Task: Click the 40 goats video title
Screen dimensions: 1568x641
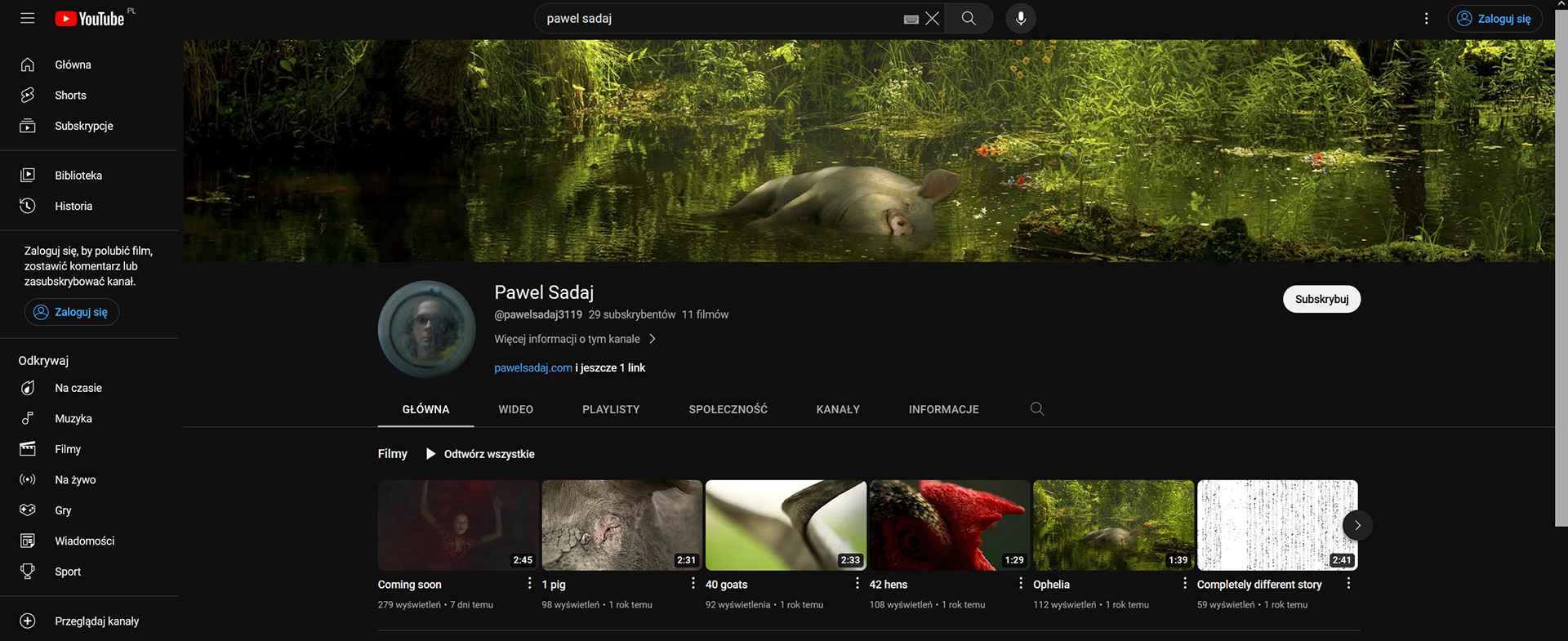Action: [726, 585]
